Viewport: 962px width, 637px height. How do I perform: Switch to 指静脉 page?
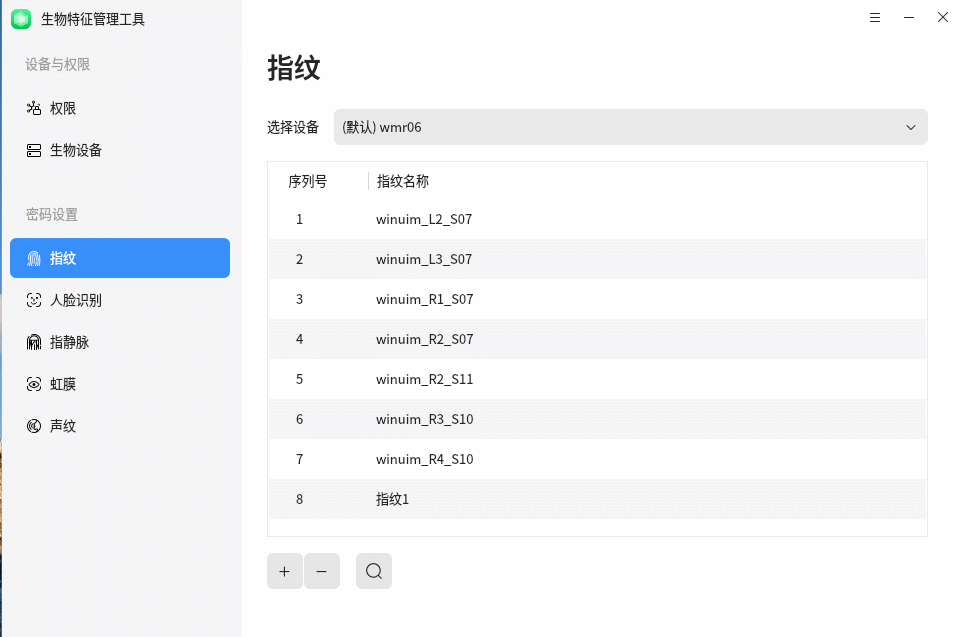pos(120,342)
